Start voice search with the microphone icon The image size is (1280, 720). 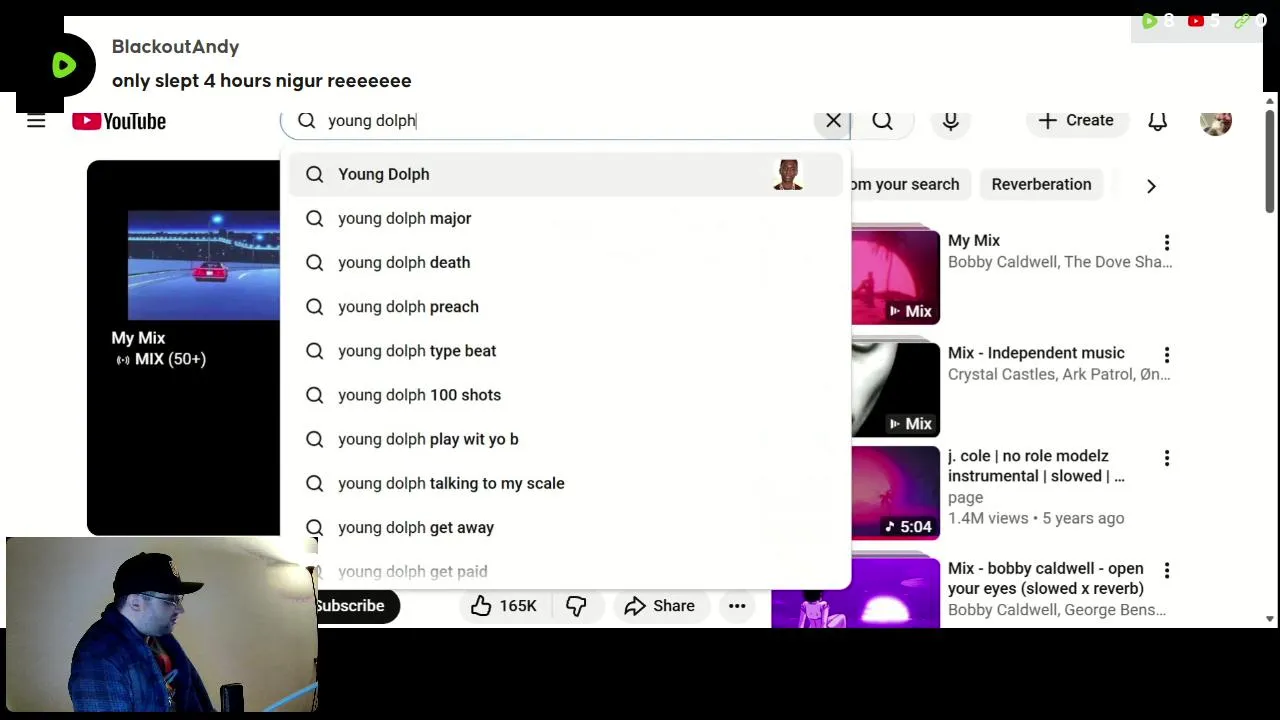pyautogui.click(x=951, y=121)
